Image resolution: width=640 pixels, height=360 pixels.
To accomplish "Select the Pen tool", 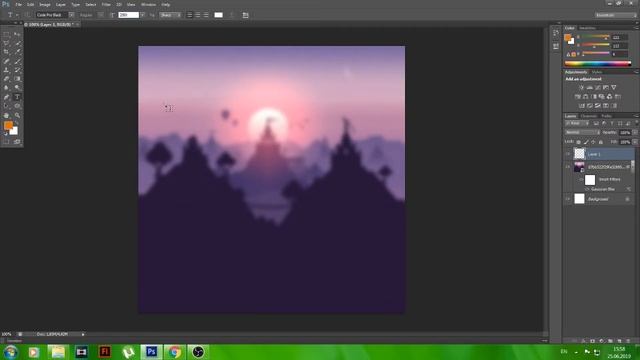I will point(6,97).
